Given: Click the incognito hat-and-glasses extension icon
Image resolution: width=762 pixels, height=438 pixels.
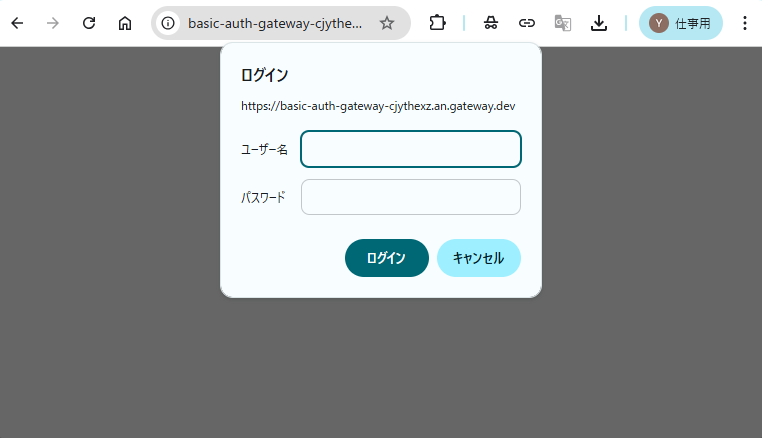Looking at the screenshot, I should [x=491, y=23].
